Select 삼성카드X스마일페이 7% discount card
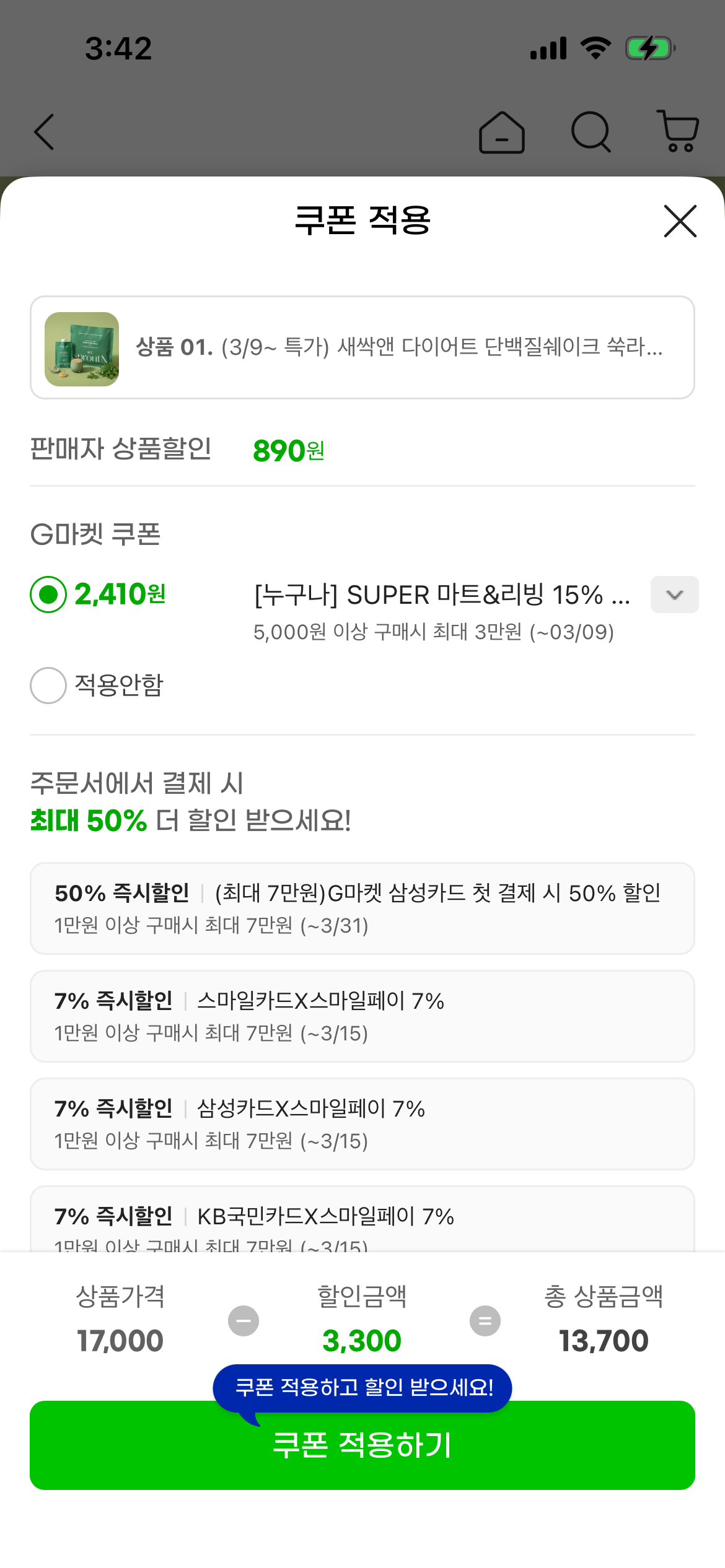Viewport: 725px width, 1568px height. [362, 1124]
